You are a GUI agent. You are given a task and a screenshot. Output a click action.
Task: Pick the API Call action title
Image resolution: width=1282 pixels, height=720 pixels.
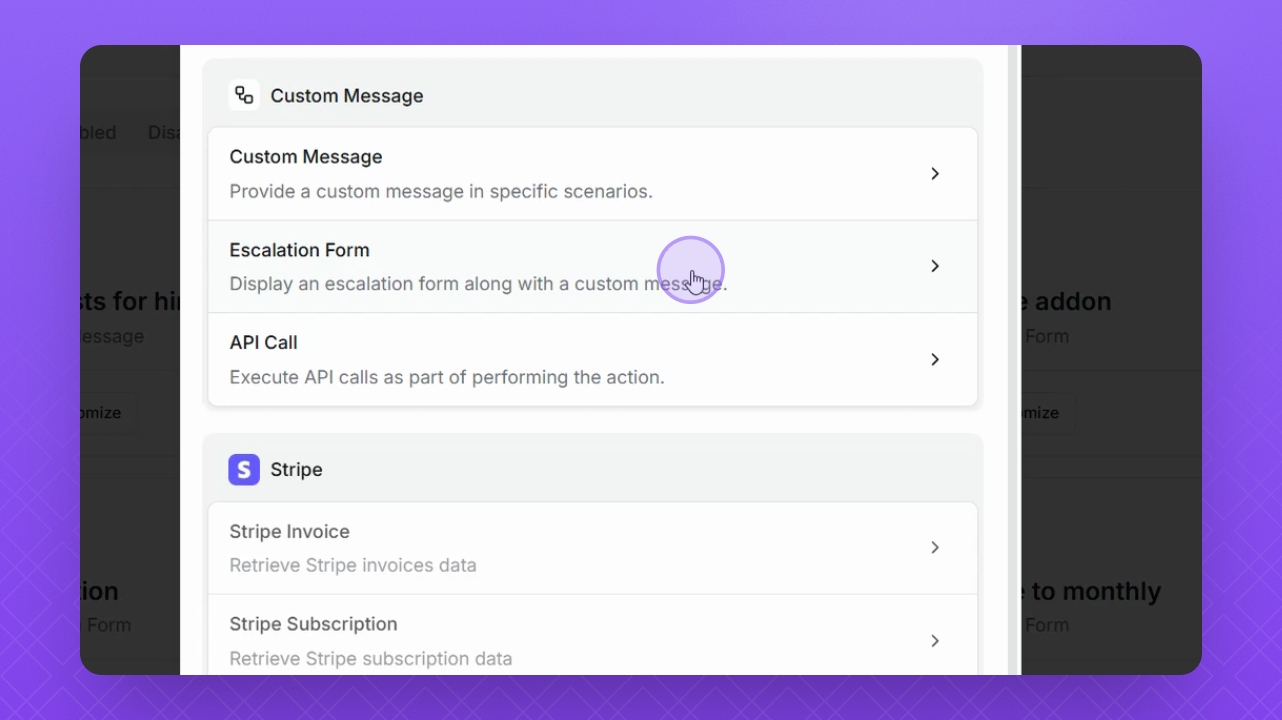263,342
